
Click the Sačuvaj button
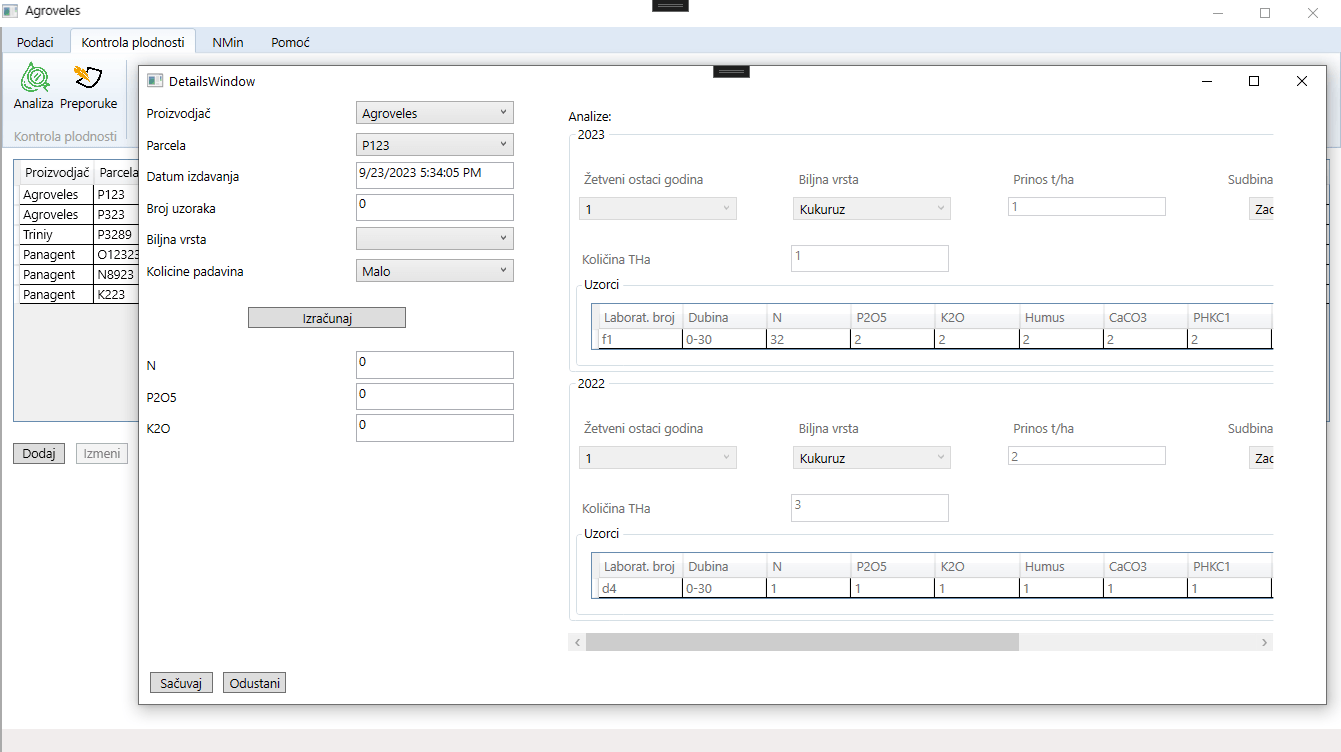[181, 683]
